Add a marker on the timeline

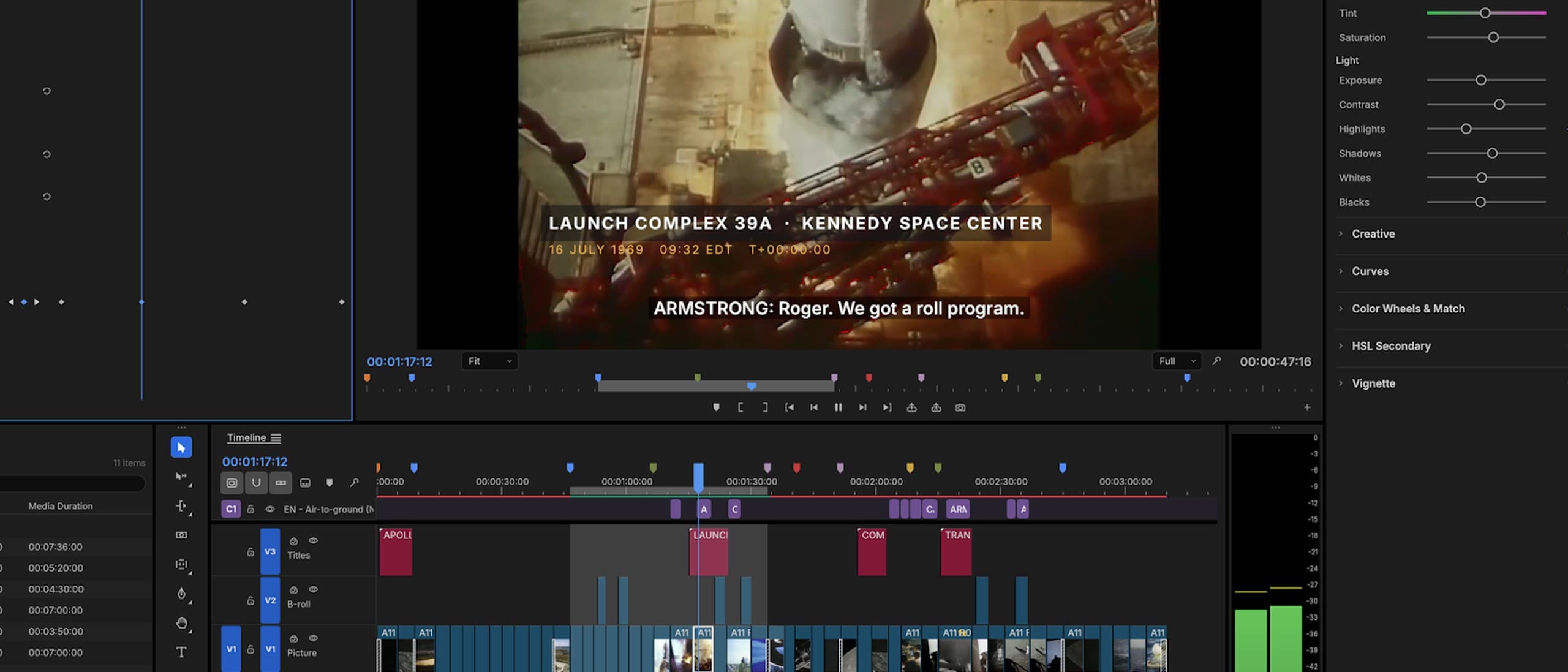click(x=330, y=483)
